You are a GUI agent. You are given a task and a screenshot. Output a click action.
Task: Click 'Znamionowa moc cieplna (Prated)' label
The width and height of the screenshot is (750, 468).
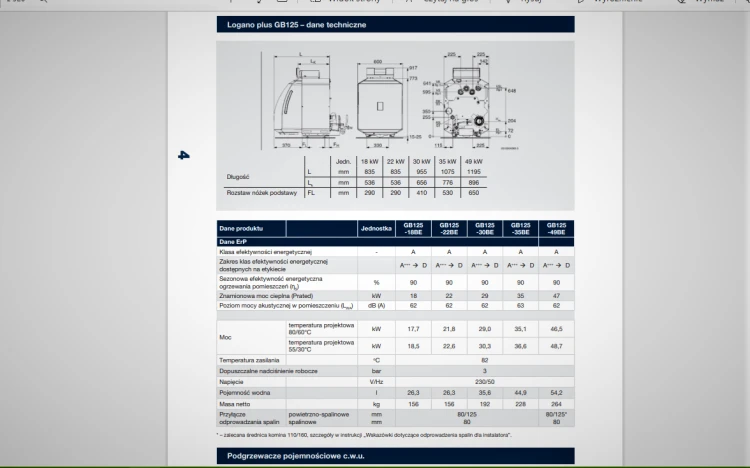tap(266, 296)
